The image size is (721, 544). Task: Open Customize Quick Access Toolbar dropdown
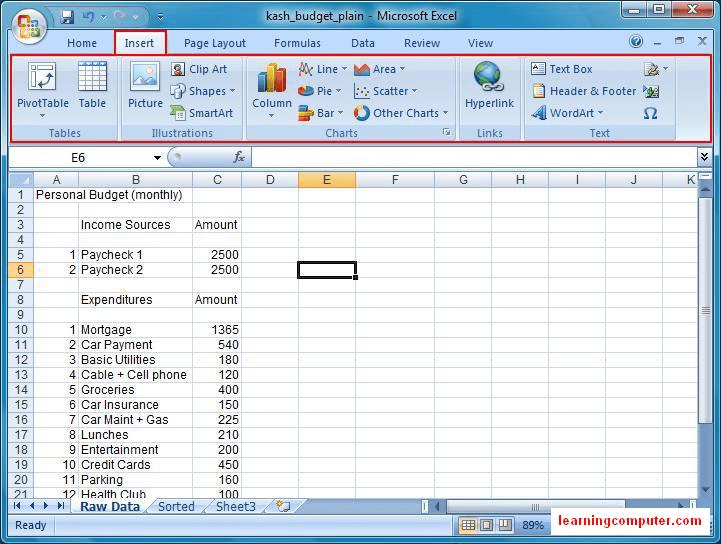pos(160,17)
